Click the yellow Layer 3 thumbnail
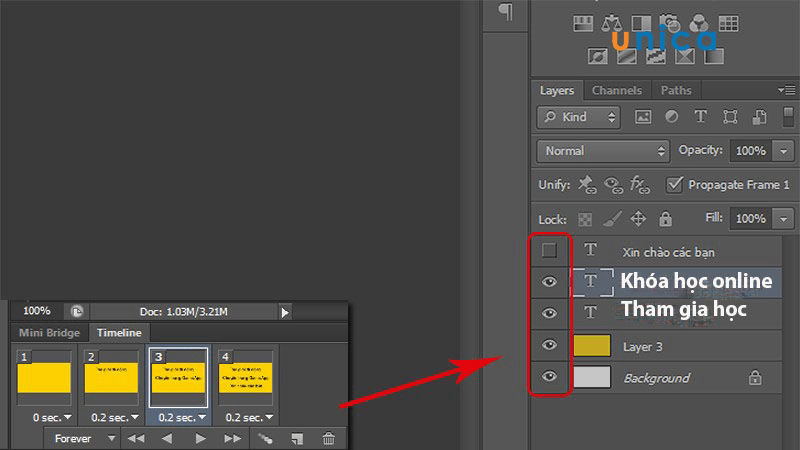800x450 pixels. click(592, 345)
